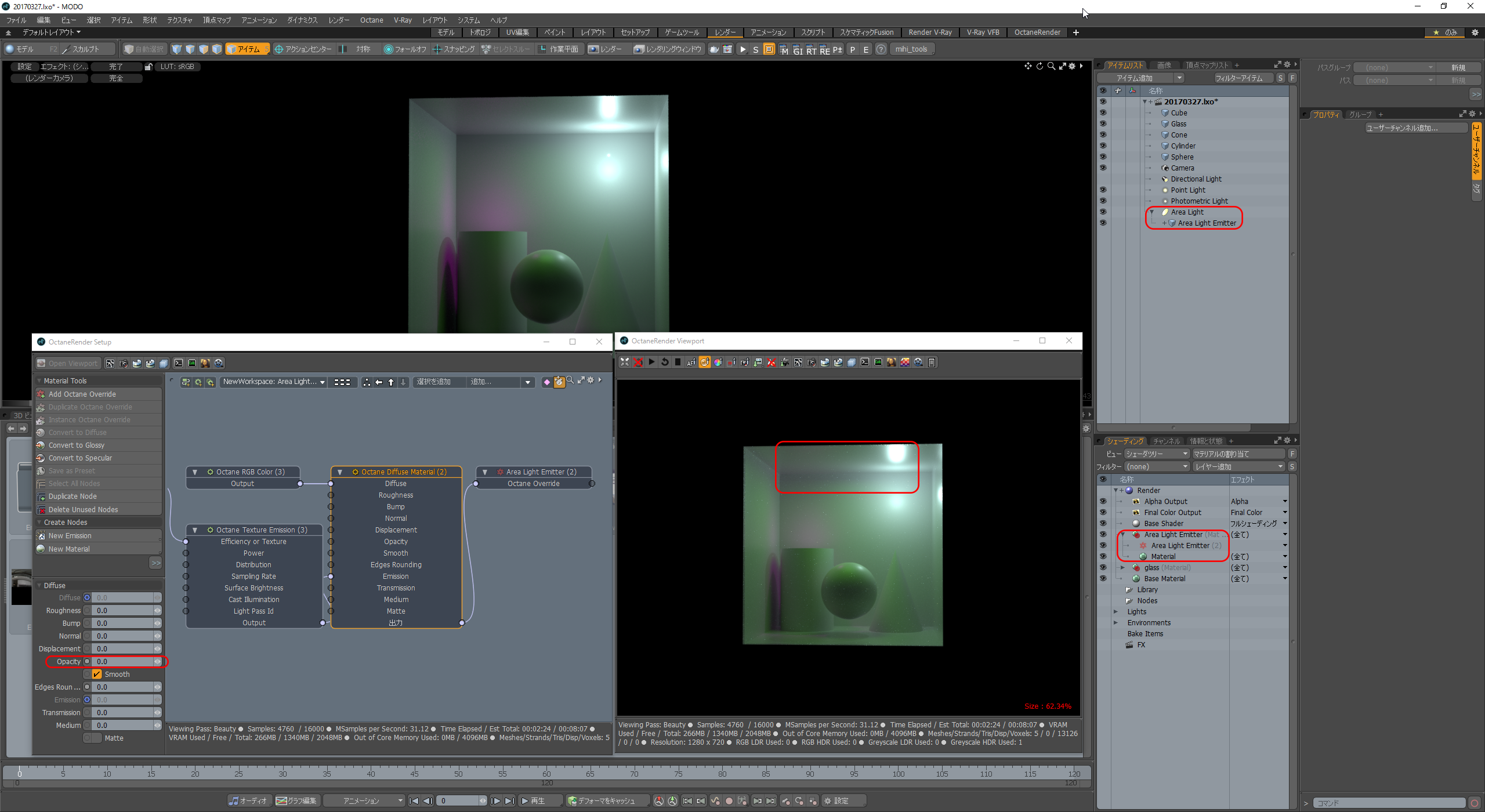
Task: Click the Octane viewport play render icon
Action: coord(651,362)
